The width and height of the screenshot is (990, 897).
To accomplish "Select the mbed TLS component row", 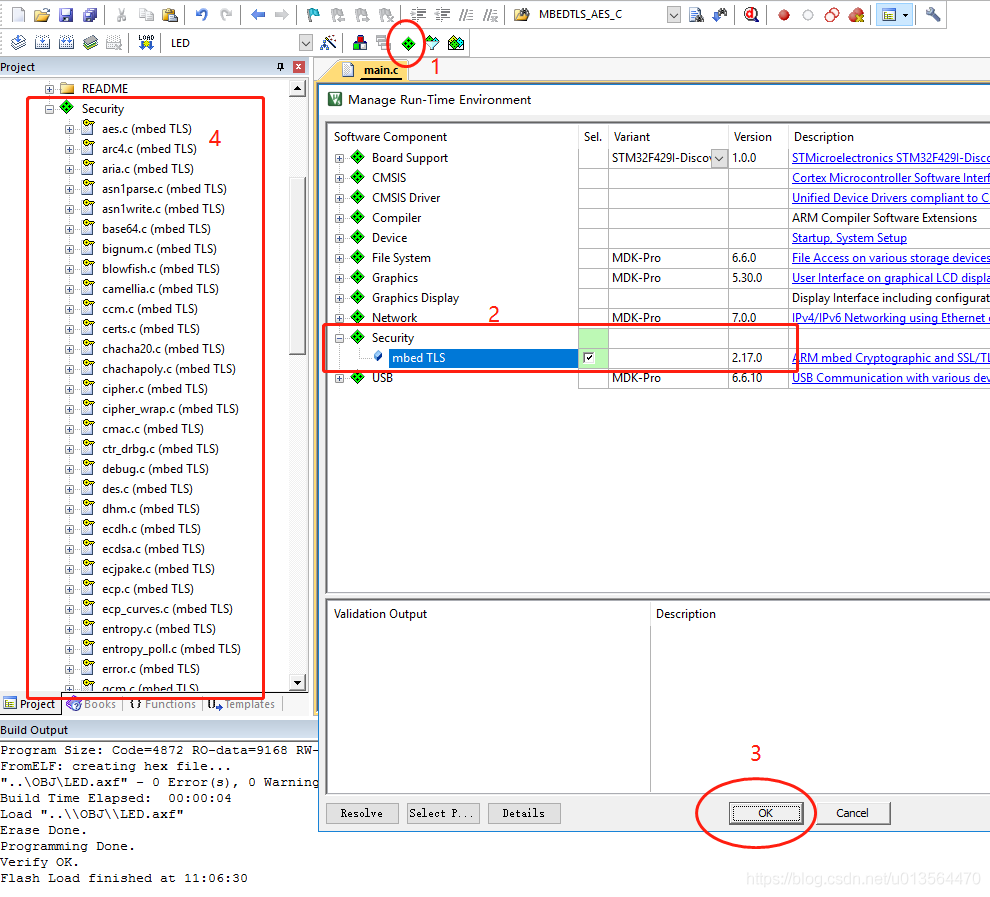I will tap(483, 358).
